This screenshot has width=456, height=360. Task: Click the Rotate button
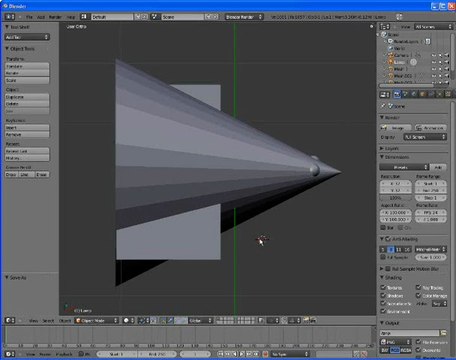click(27, 73)
